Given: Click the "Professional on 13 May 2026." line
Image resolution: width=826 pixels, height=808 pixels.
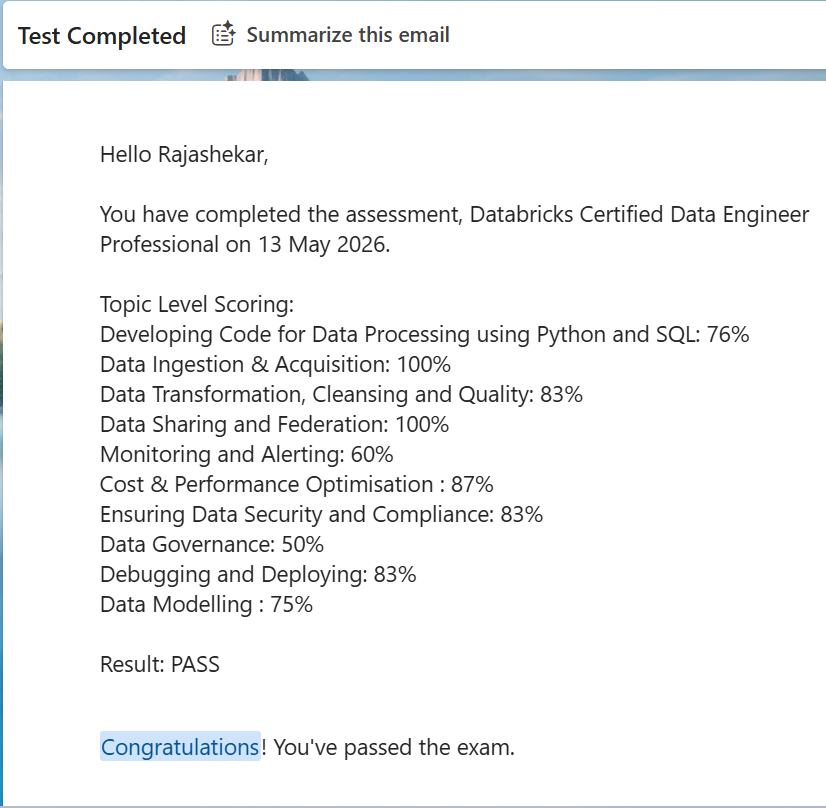Looking at the screenshot, I should pyautogui.click(x=245, y=244).
